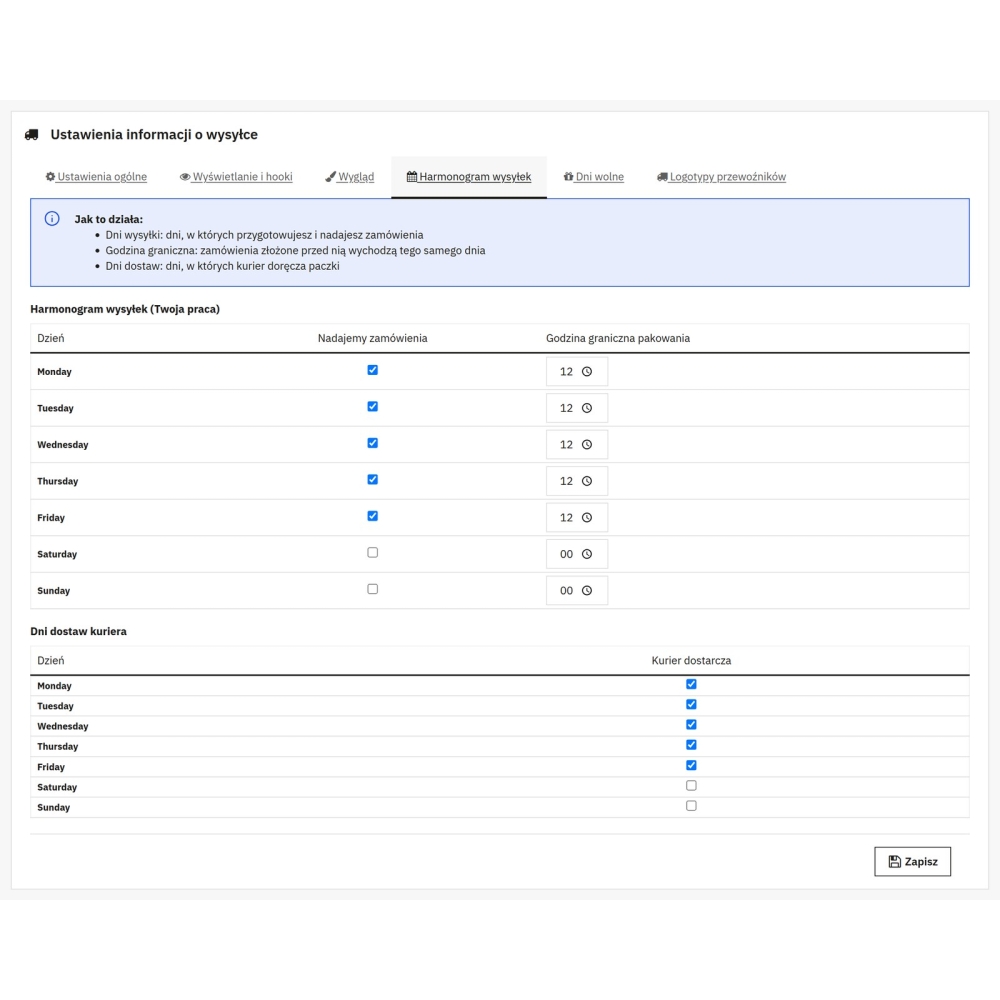Click Tuesday's cutoff hour value 12

coord(566,408)
